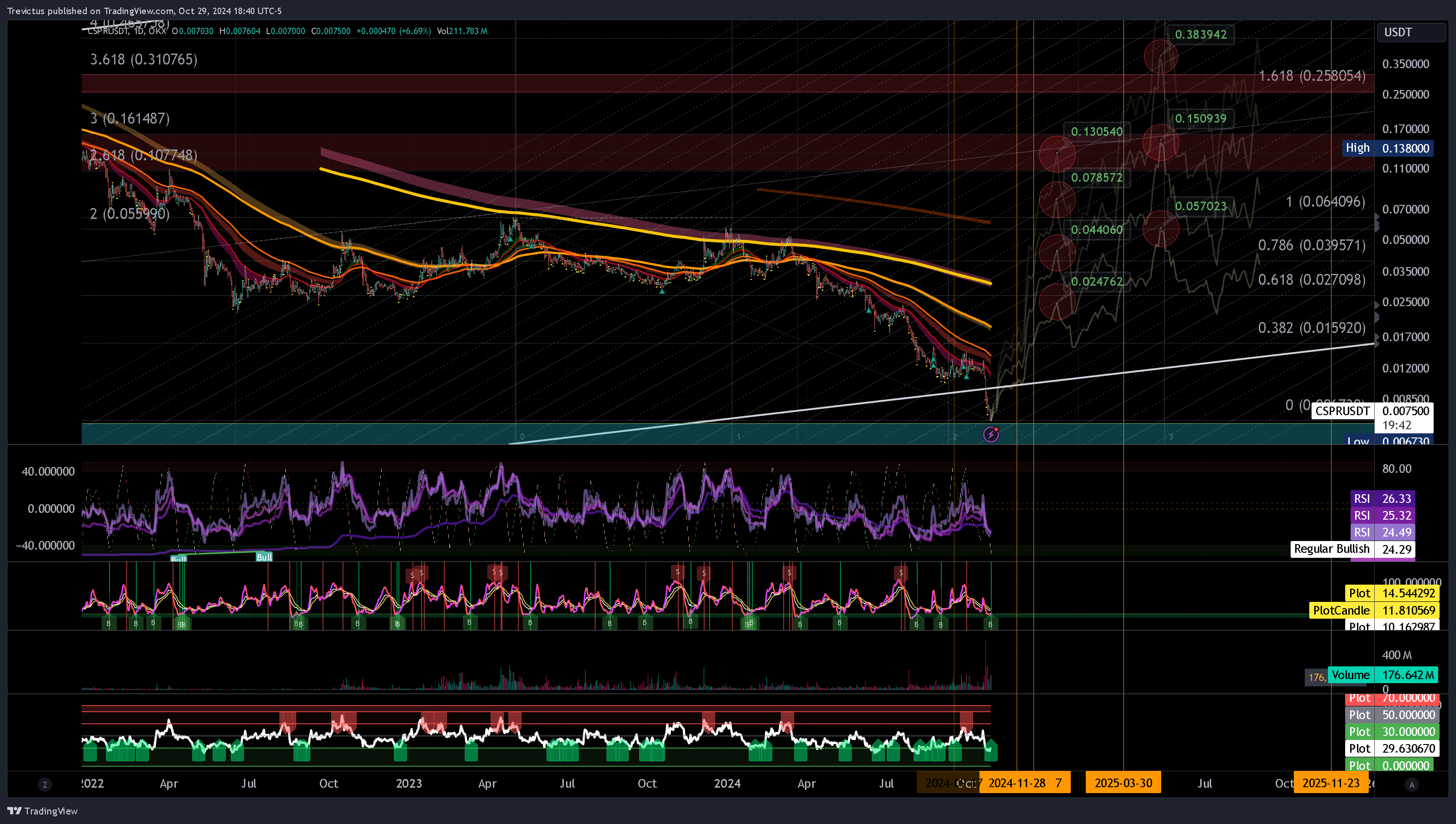Click the Trevictus published header text
This screenshot has width=1456, height=824.
point(144,11)
